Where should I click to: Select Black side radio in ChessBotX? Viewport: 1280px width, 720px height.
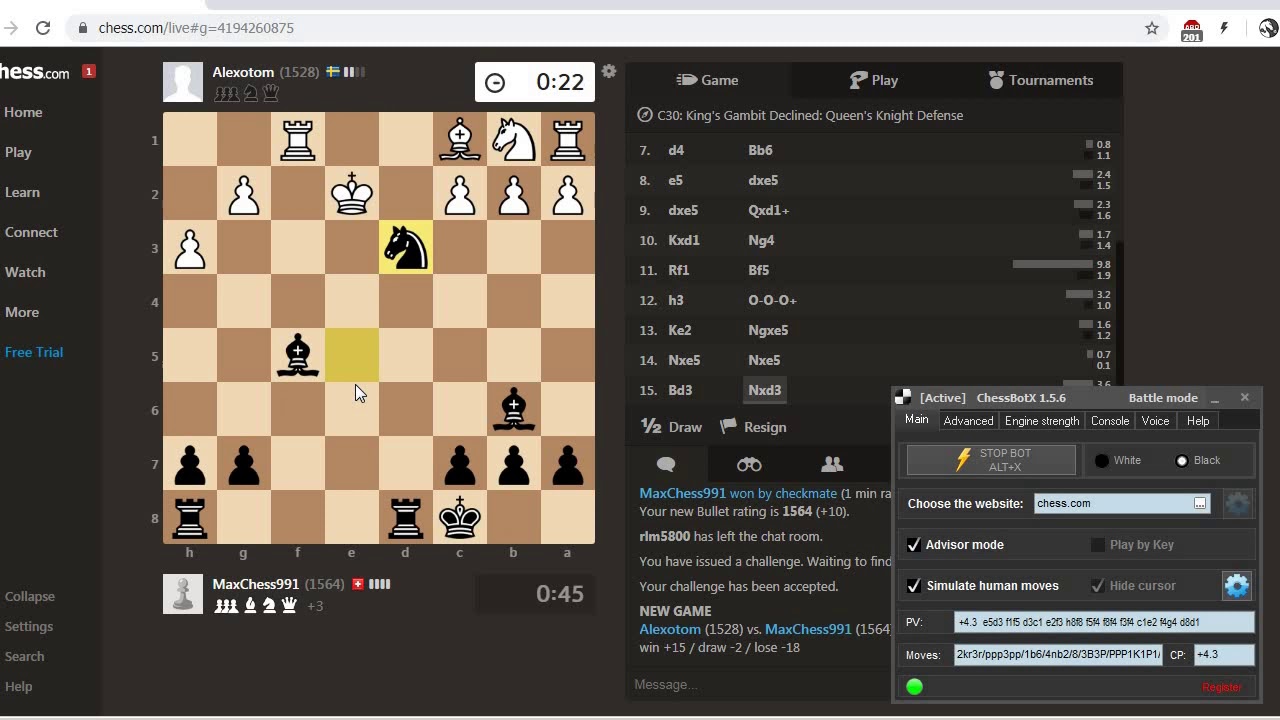pyautogui.click(x=1182, y=461)
